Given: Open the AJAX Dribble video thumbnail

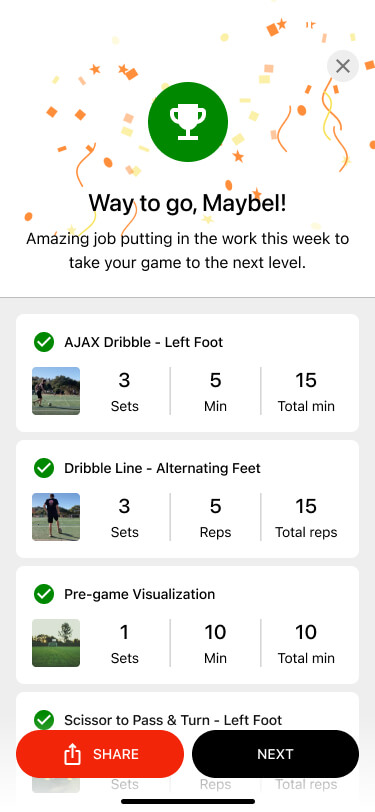Looking at the screenshot, I should [x=56, y=391].
